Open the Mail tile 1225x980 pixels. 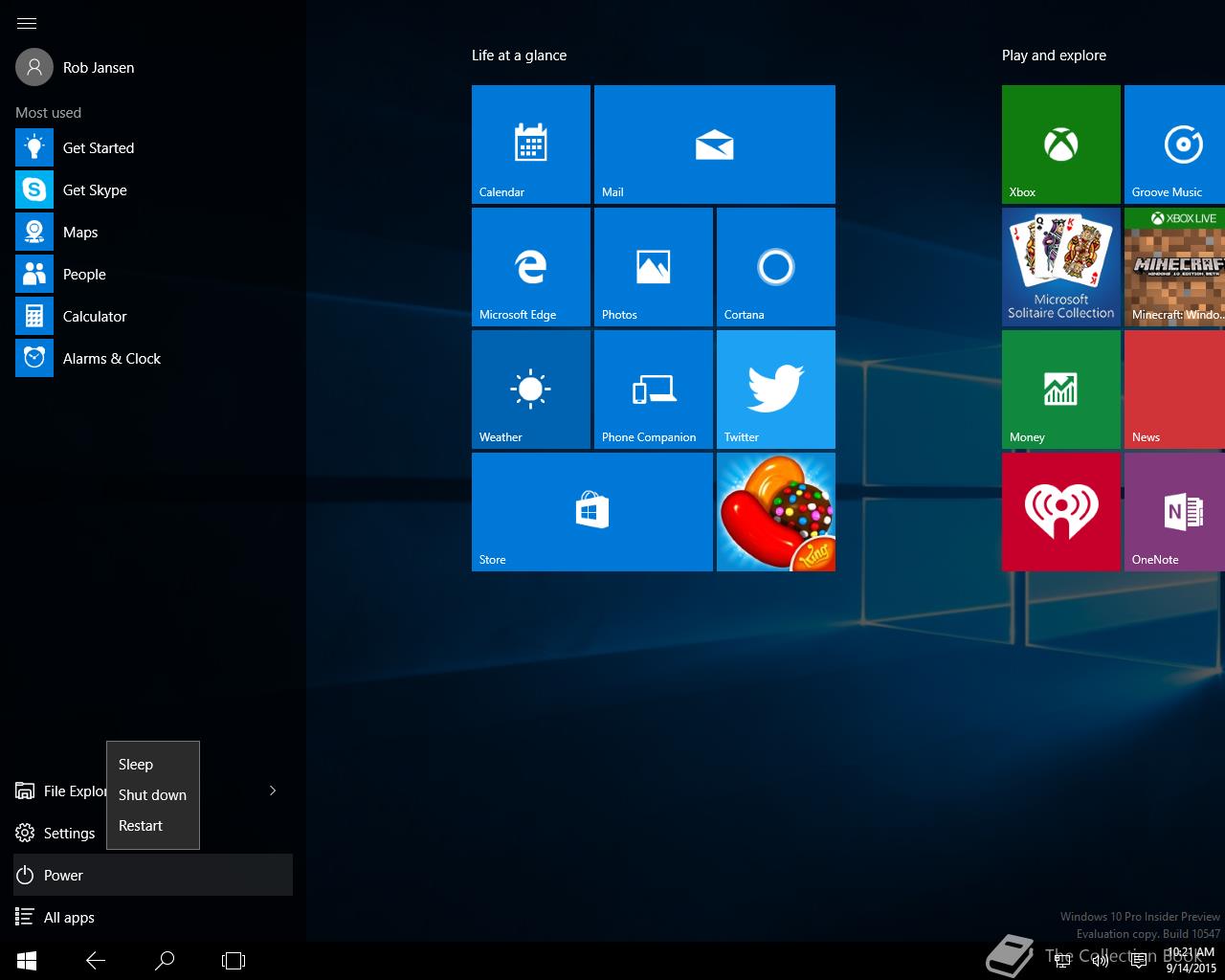pos(715,145)
